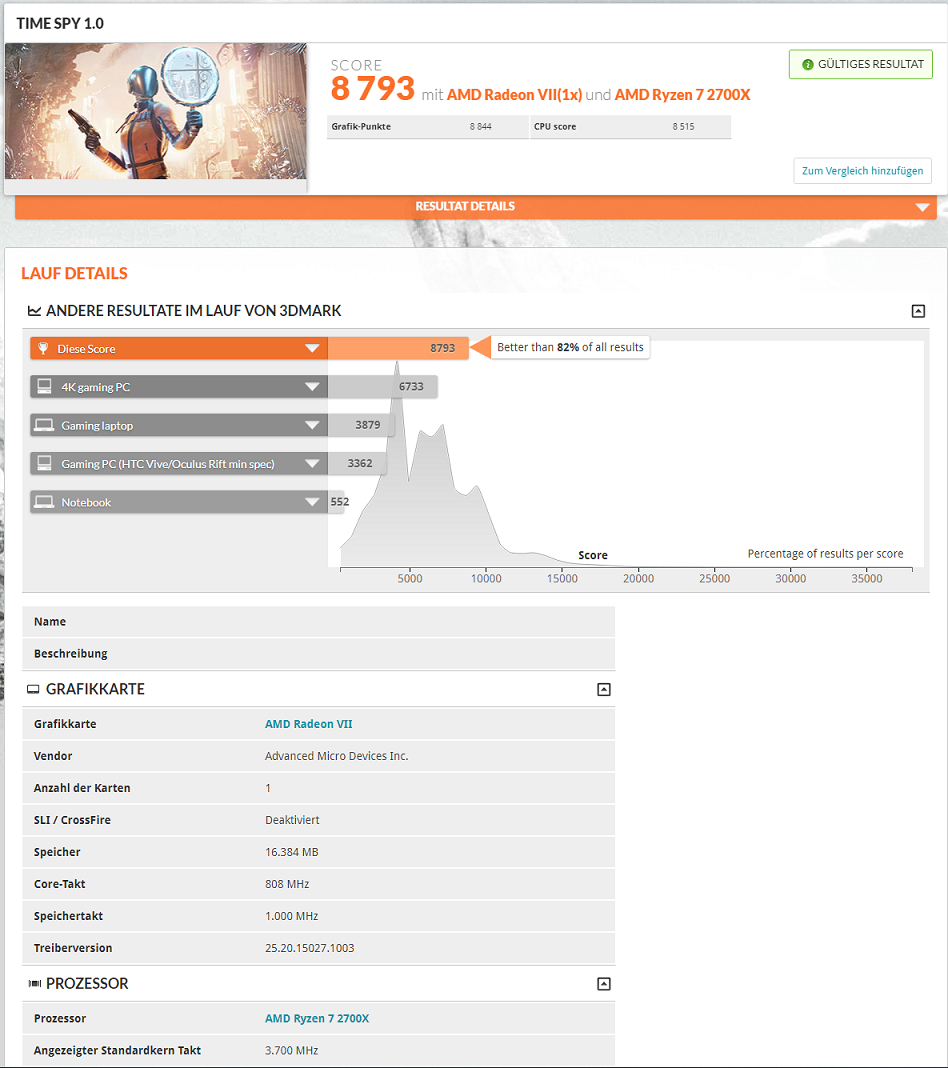Viewport: 948px width, 1068px height.
Task: Click the LAUF DETAILS heading
Action: (74, 273)
